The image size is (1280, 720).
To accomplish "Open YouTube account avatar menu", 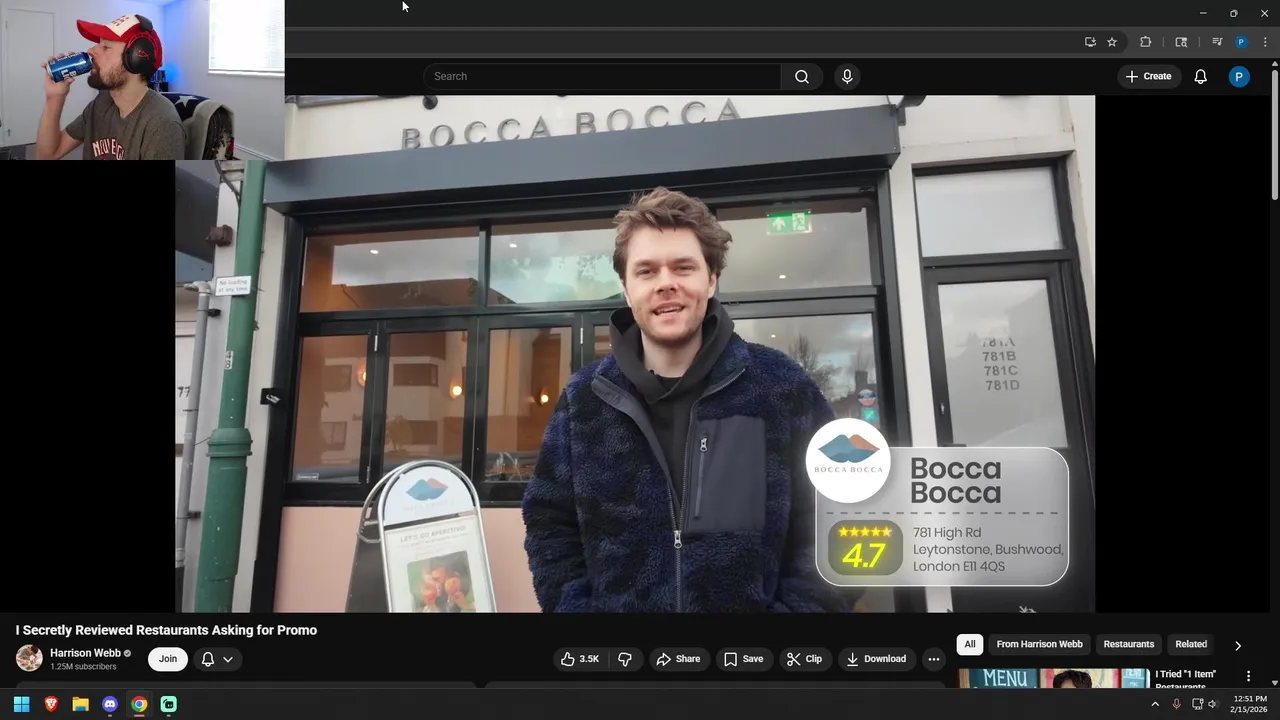I will pyautogui.click(x=1239, y=76).
